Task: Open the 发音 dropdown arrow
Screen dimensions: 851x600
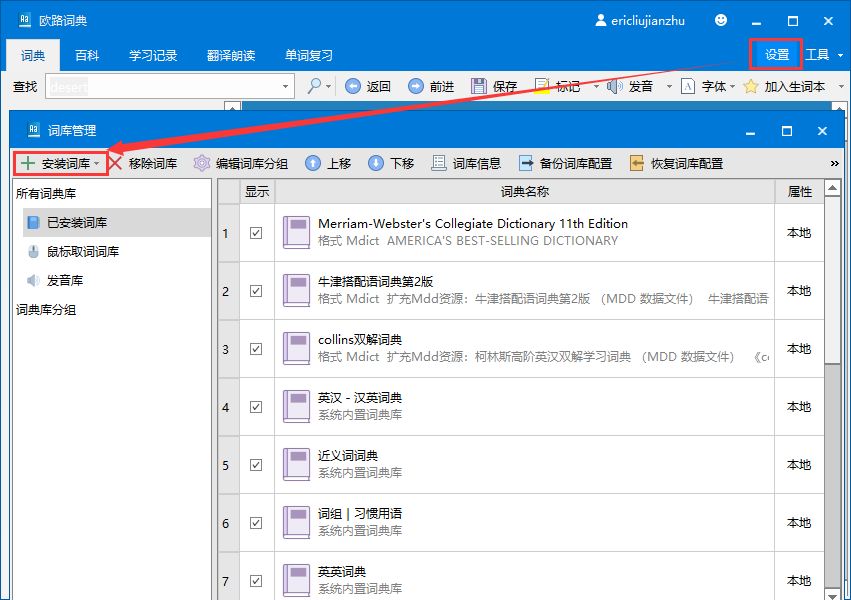Action: pyautogui.click(x=669, y=87)
